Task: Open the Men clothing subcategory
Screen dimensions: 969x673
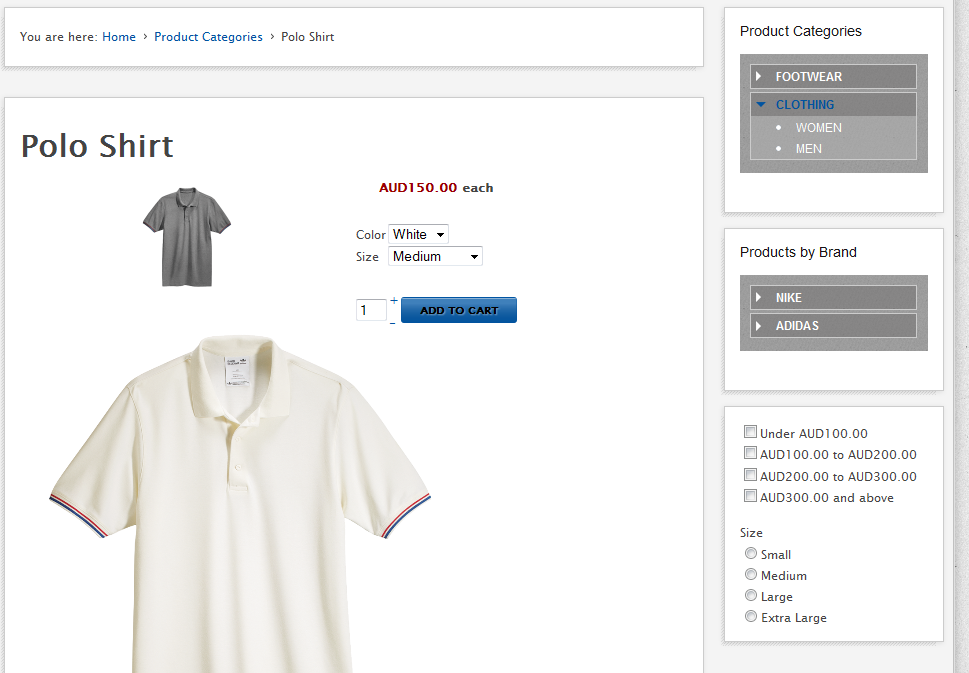Action: point(808,148)
